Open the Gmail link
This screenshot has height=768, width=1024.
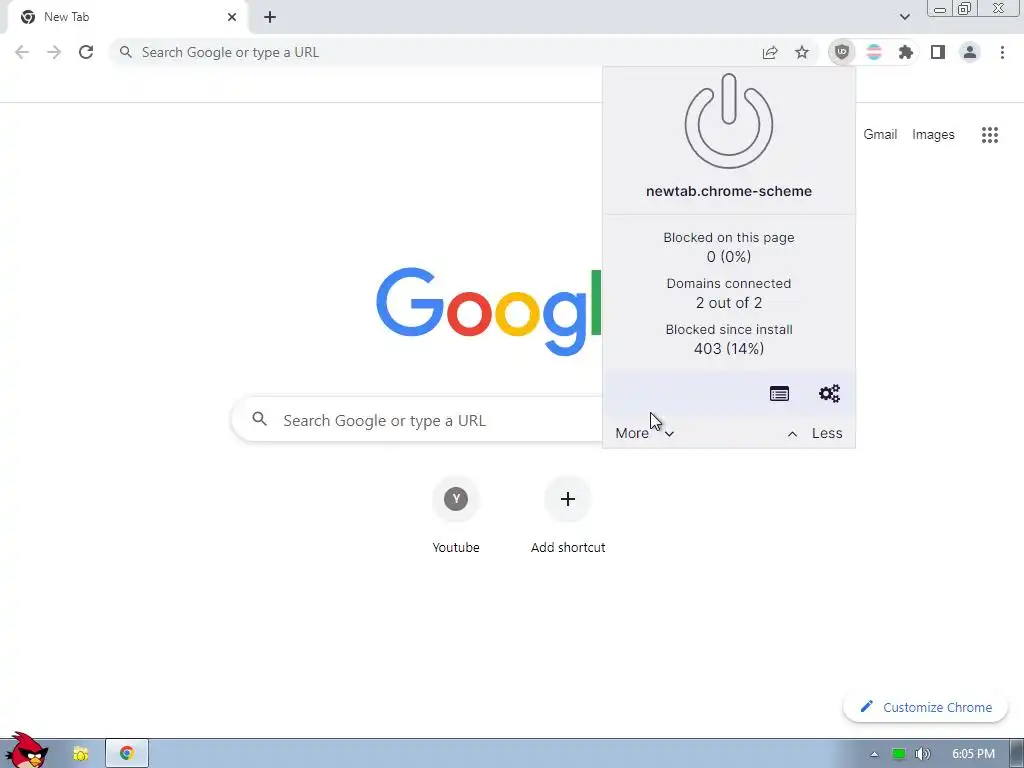(x=880, y=135)
